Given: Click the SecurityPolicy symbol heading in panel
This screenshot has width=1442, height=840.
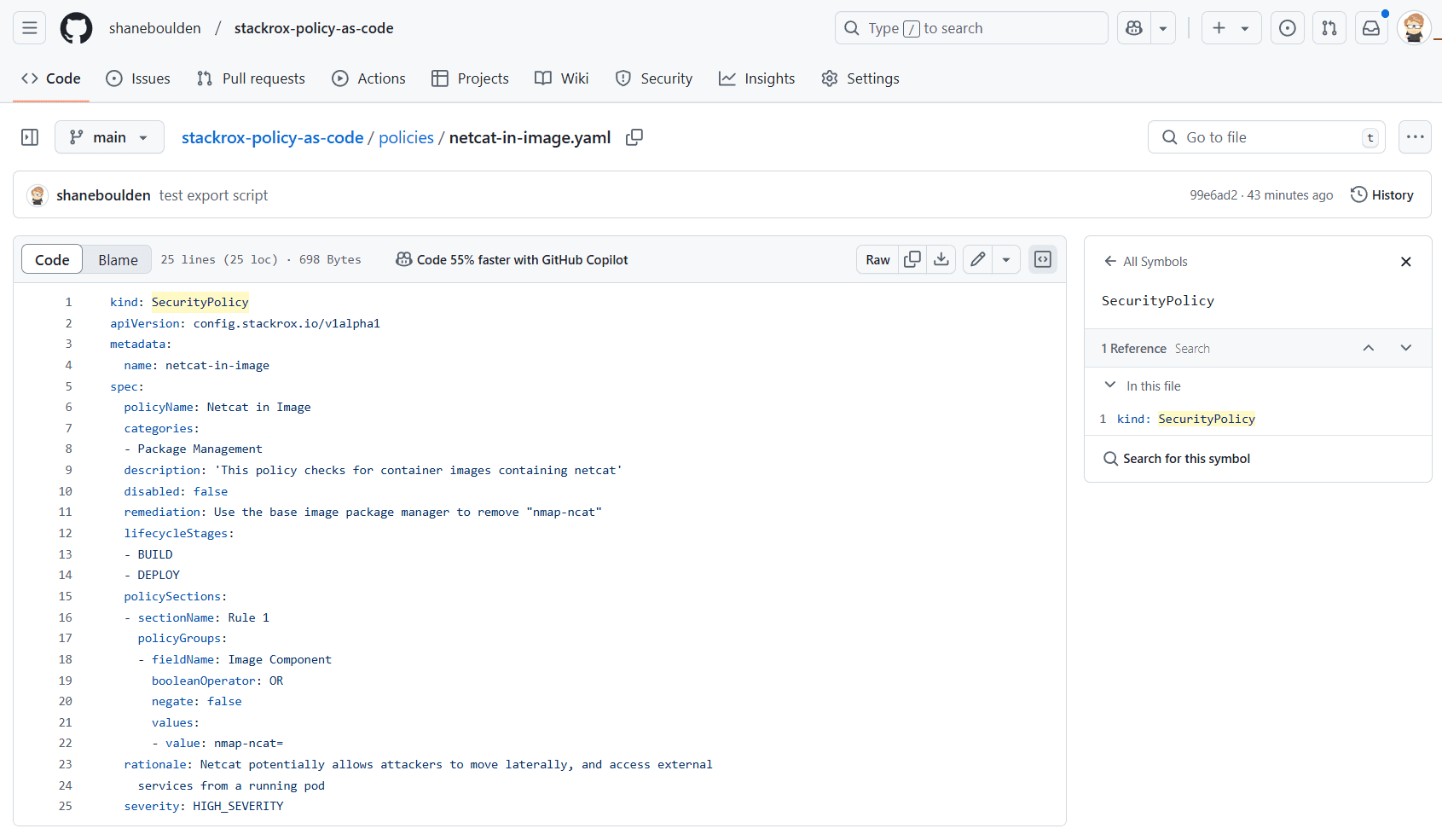Looking at the screenshot, I should (1158, 301).
